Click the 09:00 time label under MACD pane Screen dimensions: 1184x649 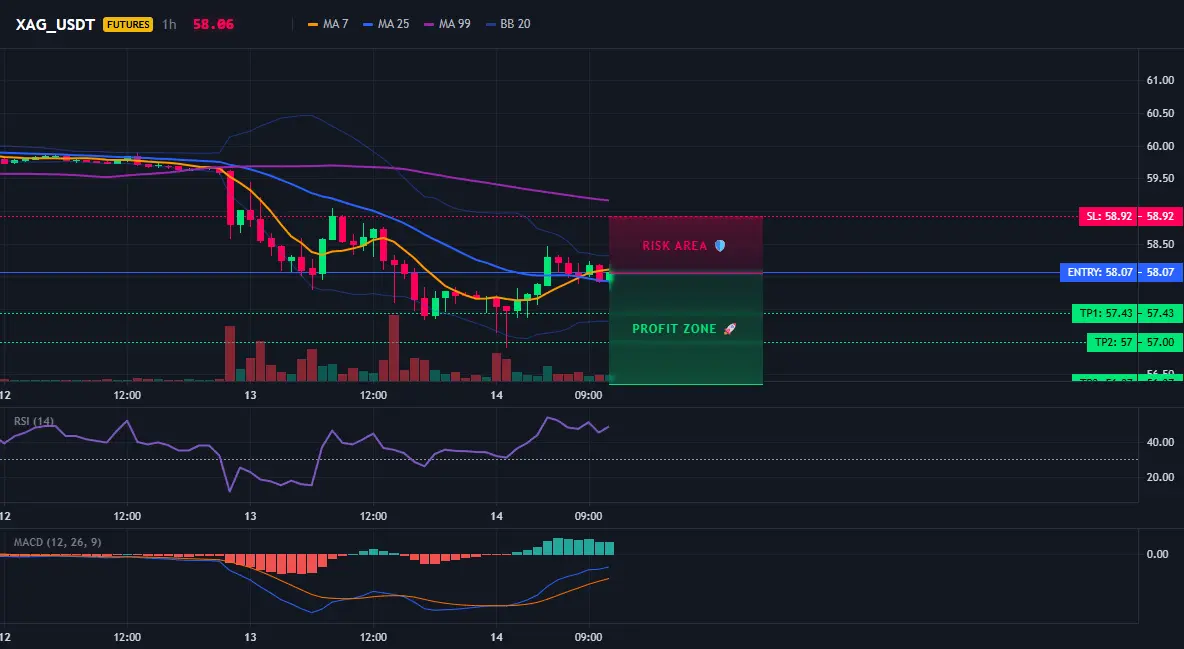(x=588, y=637)
